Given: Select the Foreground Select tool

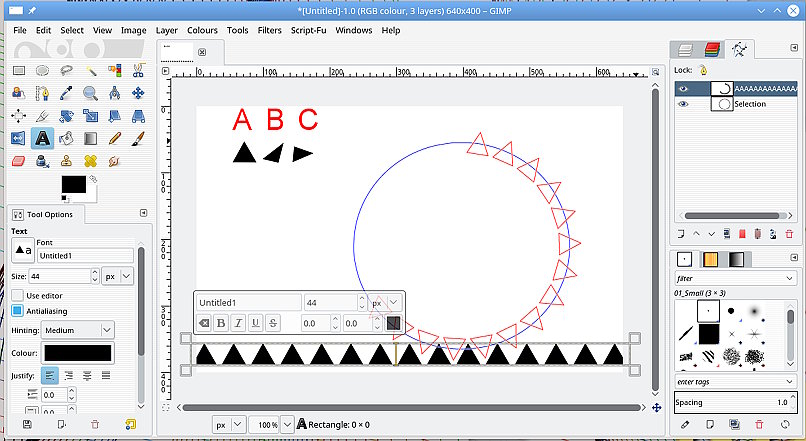Looking at the screenshot, I should (x=19, y=93).
